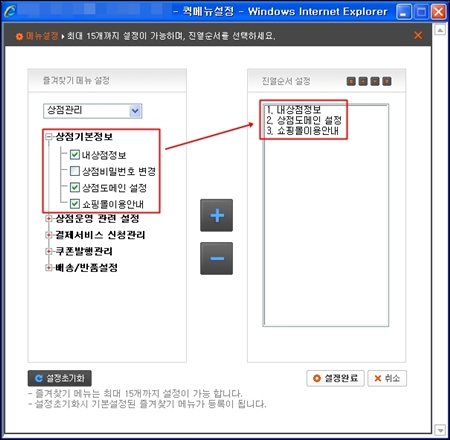450x440 pixels.
Task: Uncheck the 내상점정보 checkbox
Action: [x=75, y=155]
